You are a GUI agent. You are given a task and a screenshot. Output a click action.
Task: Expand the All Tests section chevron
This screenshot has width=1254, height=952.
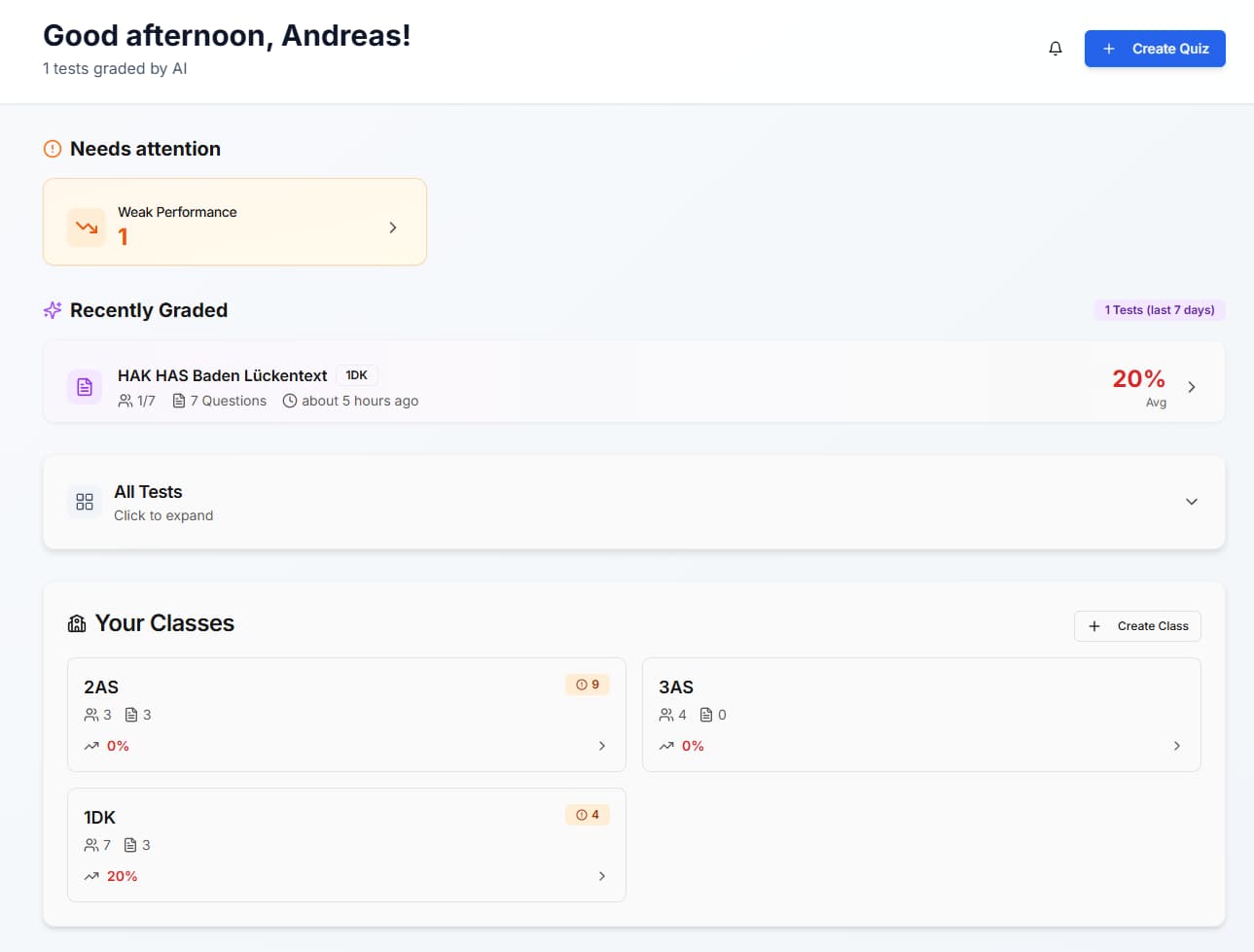(x=1191, y=502)
